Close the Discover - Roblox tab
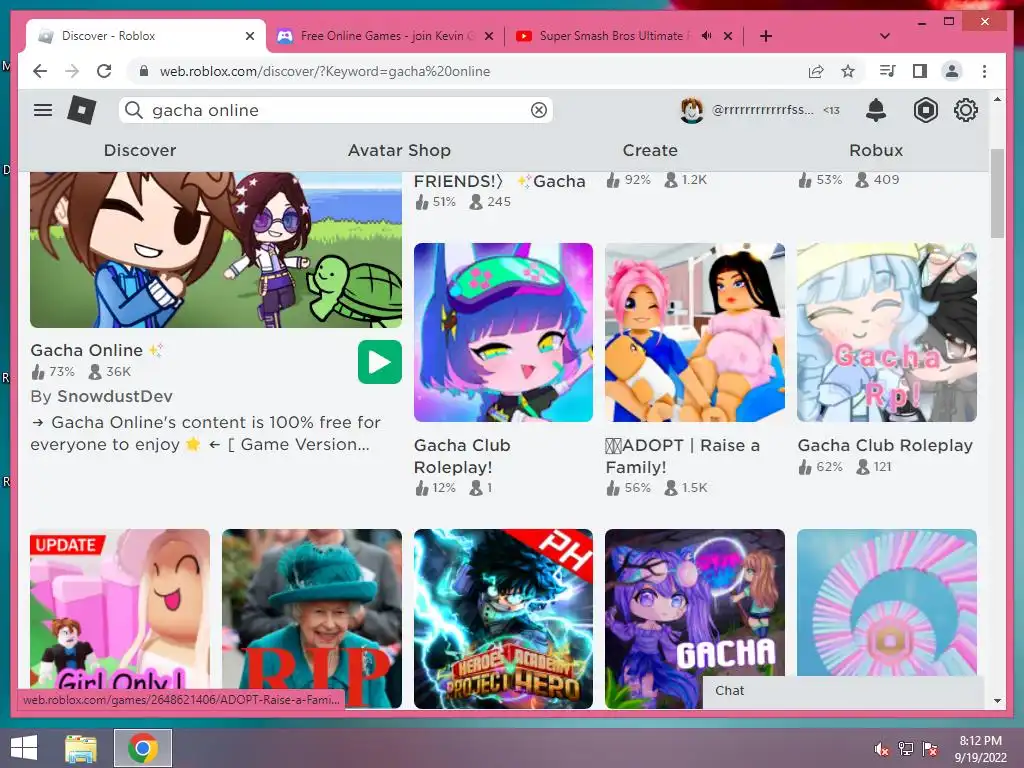 pos(249,36)
